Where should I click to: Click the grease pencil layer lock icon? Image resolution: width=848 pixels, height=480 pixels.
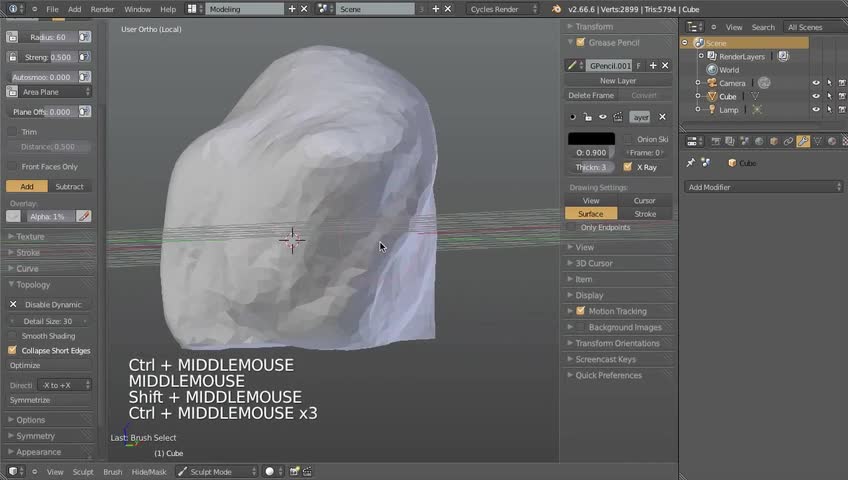[x=587, y=117]
